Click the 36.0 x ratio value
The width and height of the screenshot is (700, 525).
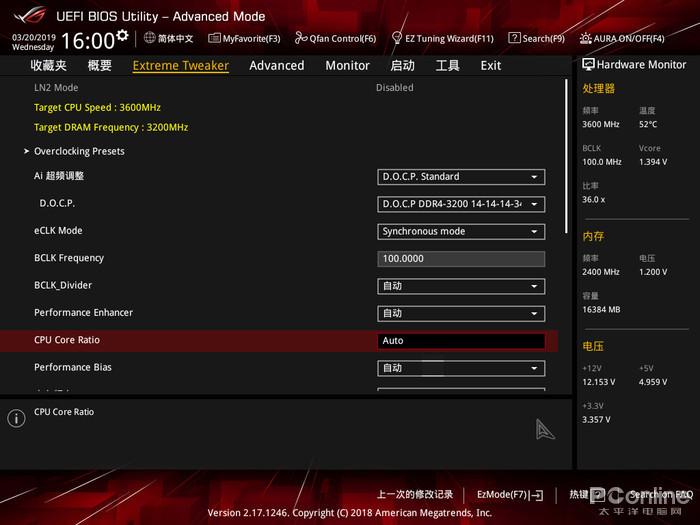pos(593,200)
